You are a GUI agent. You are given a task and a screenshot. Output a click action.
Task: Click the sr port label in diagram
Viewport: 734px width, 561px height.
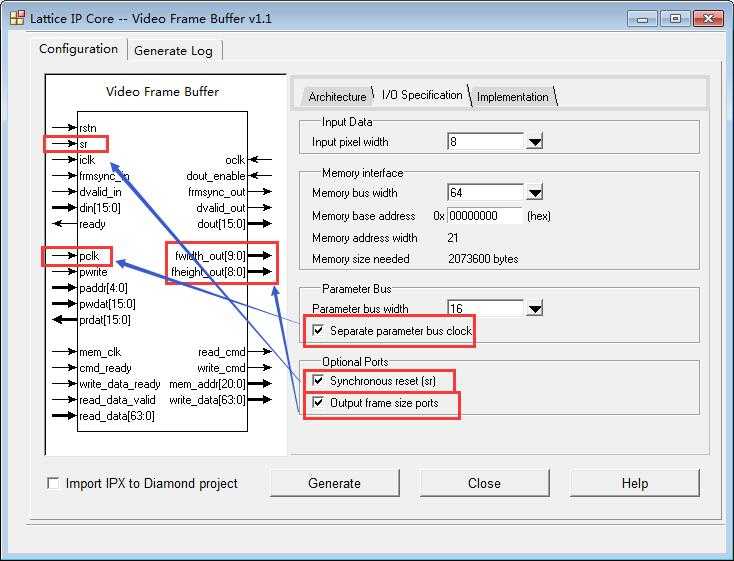click(83, 144)
